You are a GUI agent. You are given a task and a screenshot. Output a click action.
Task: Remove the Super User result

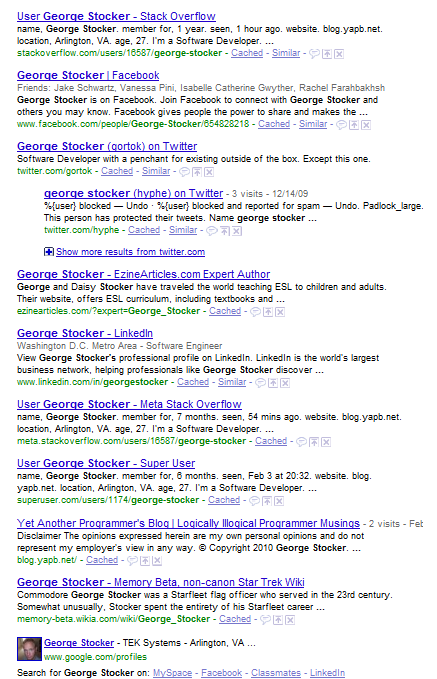pyautogui.click(x=280, y=501)
